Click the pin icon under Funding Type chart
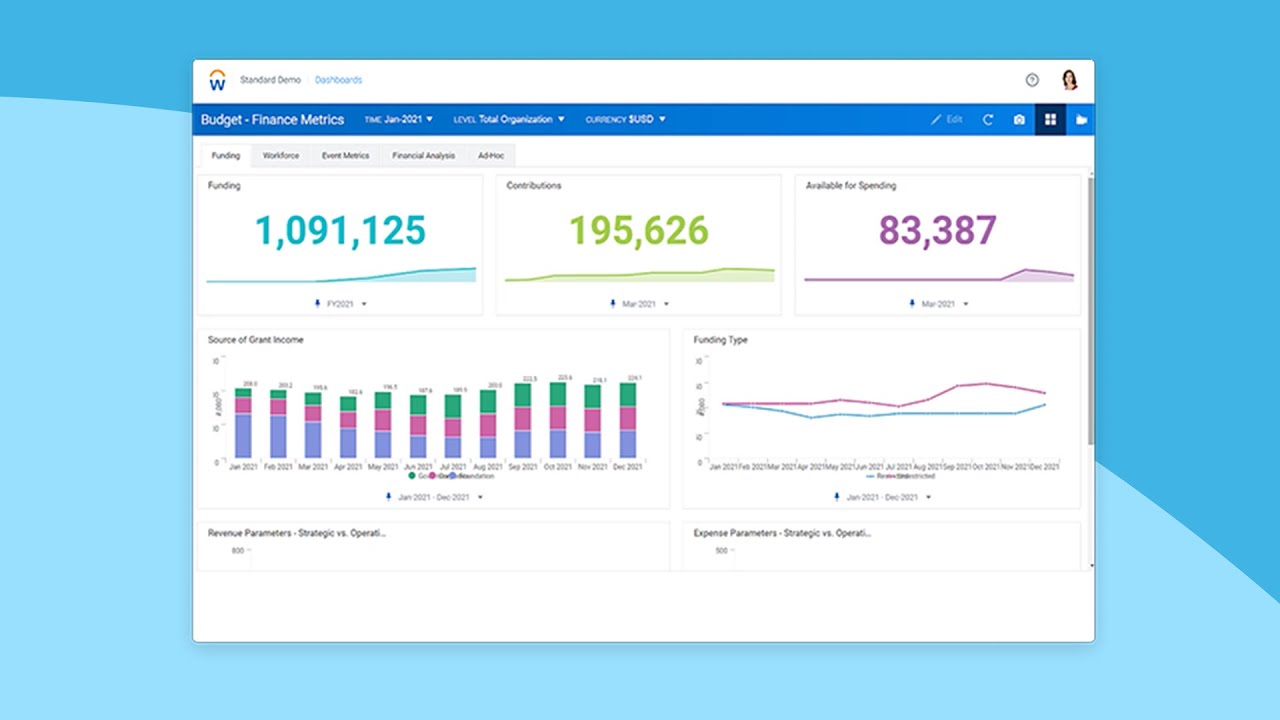 click(837, 497)
